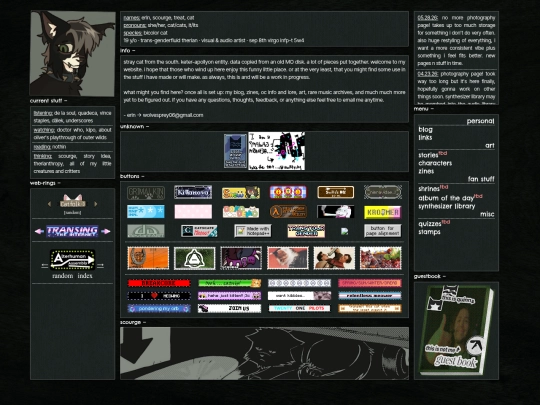
Task: Click the deviantArt logo gray button
Action: 146,231
